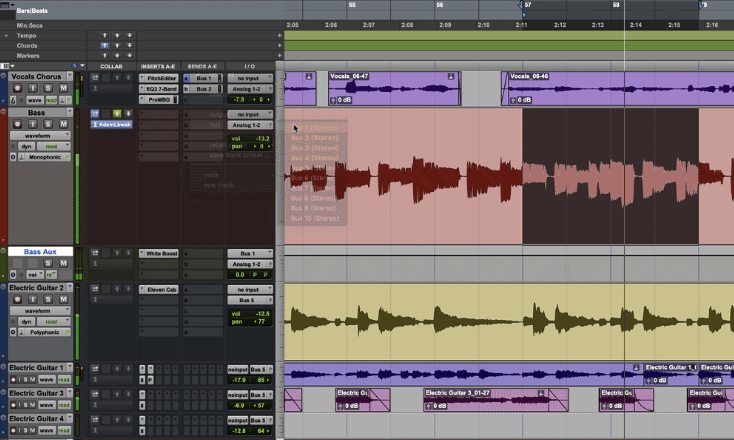734x440 pixels.
Task: Arm record on the Vocals Chorus track
Action: pyautogui.click(x=17, y=88)
